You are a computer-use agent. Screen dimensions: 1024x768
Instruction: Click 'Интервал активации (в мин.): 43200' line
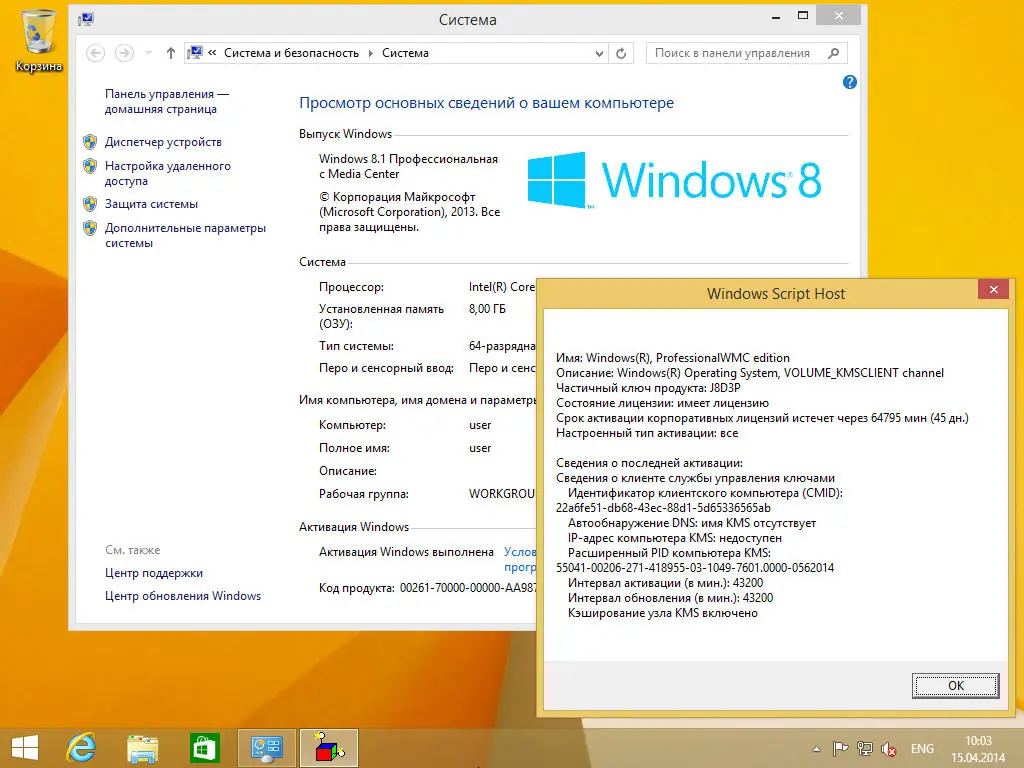665,583
